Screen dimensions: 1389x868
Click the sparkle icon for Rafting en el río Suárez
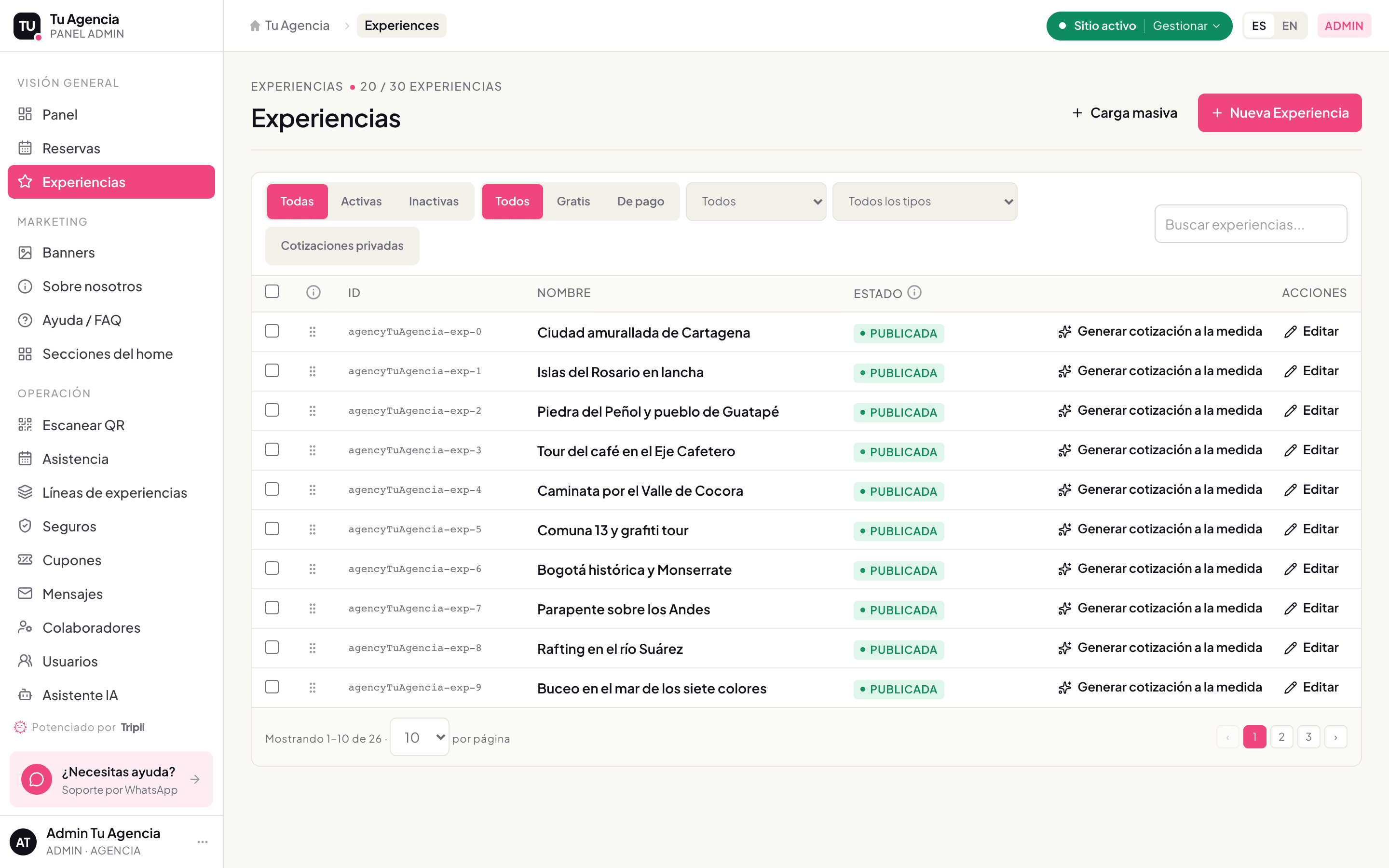[1065, 648]
